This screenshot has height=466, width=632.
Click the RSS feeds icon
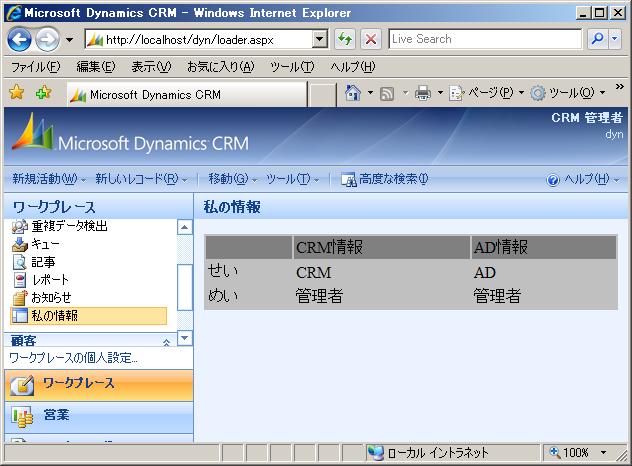tap(387, 94)
